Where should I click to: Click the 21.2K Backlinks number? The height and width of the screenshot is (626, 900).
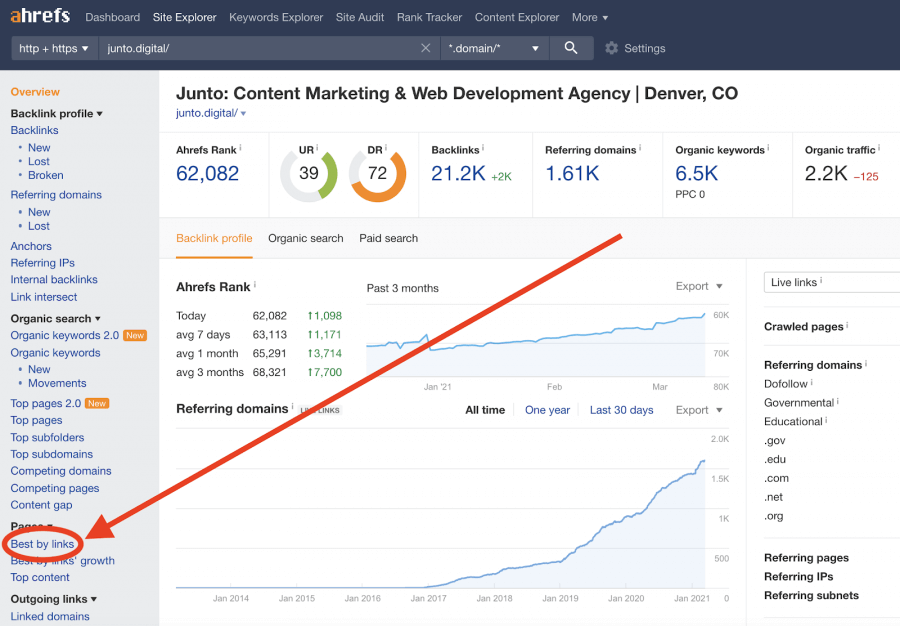458,174
